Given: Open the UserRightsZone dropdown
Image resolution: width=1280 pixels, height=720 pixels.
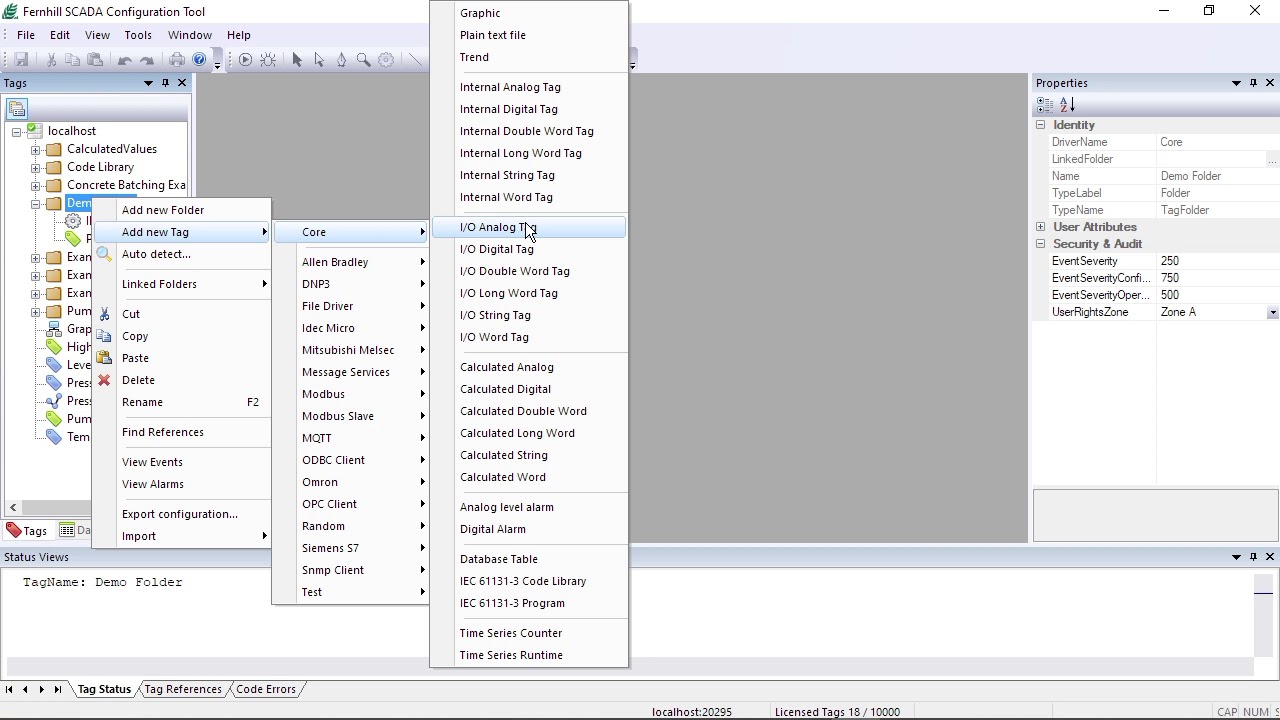Looking at the screenshot, I should tap(1272, 313).
